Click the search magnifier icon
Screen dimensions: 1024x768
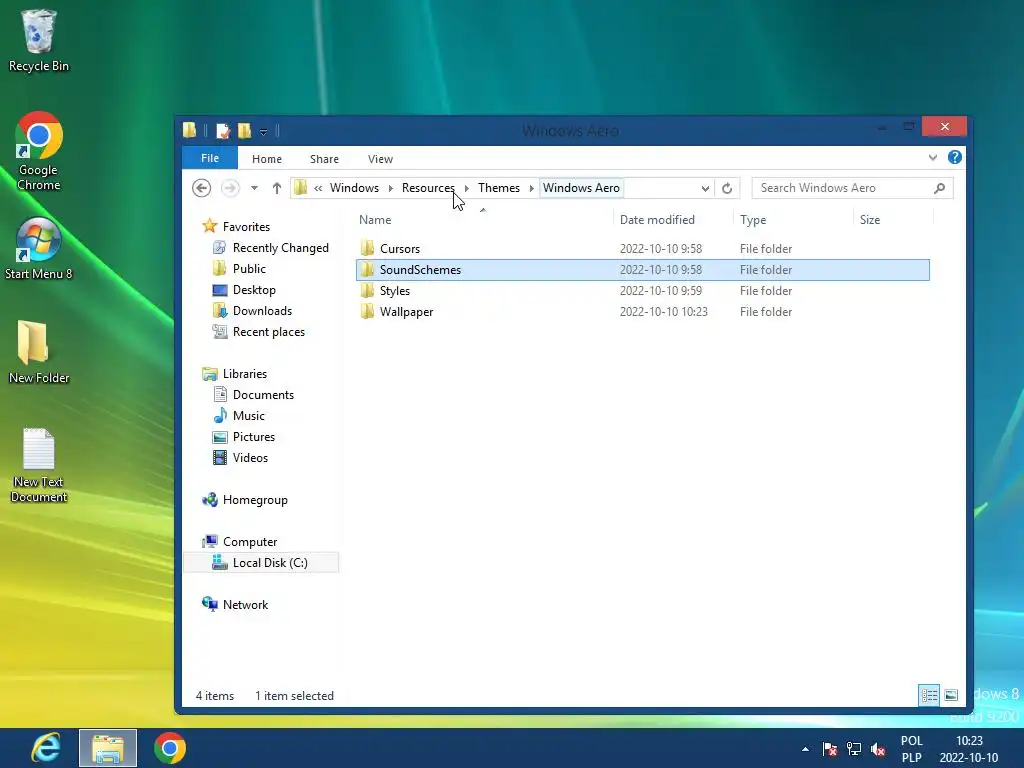click(x=939, y=188)
